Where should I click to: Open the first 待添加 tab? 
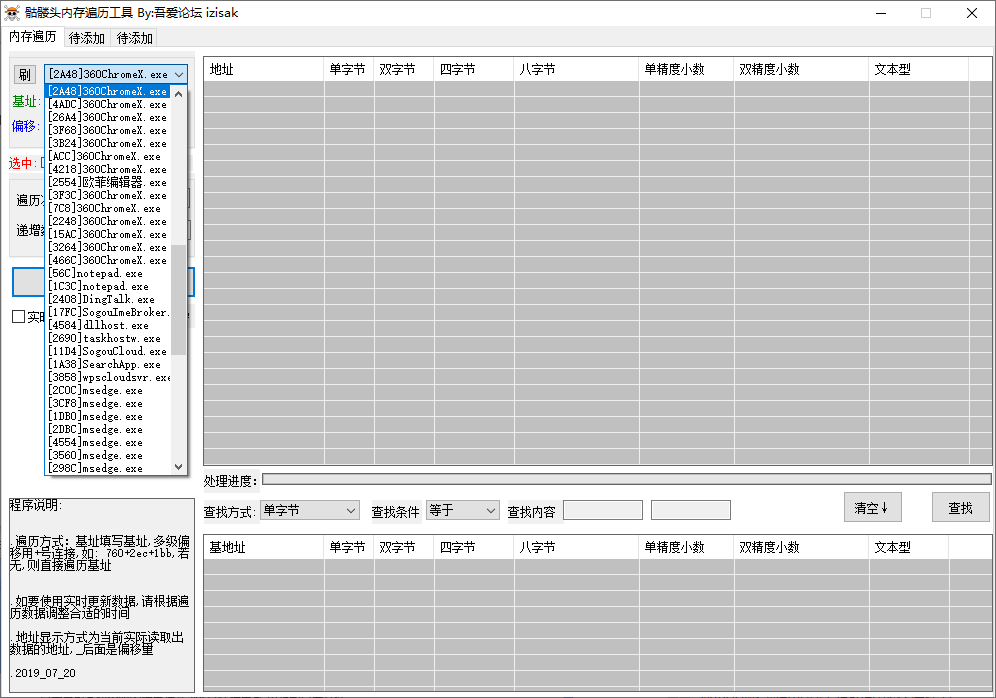pos(87,38)
